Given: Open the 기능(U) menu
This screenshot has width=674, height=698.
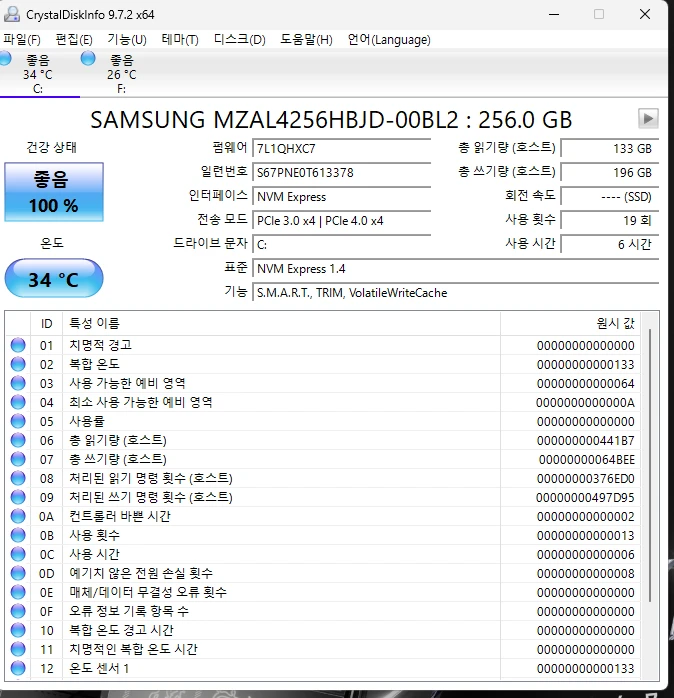Looking at the screenshot, I should coord(127,40).
